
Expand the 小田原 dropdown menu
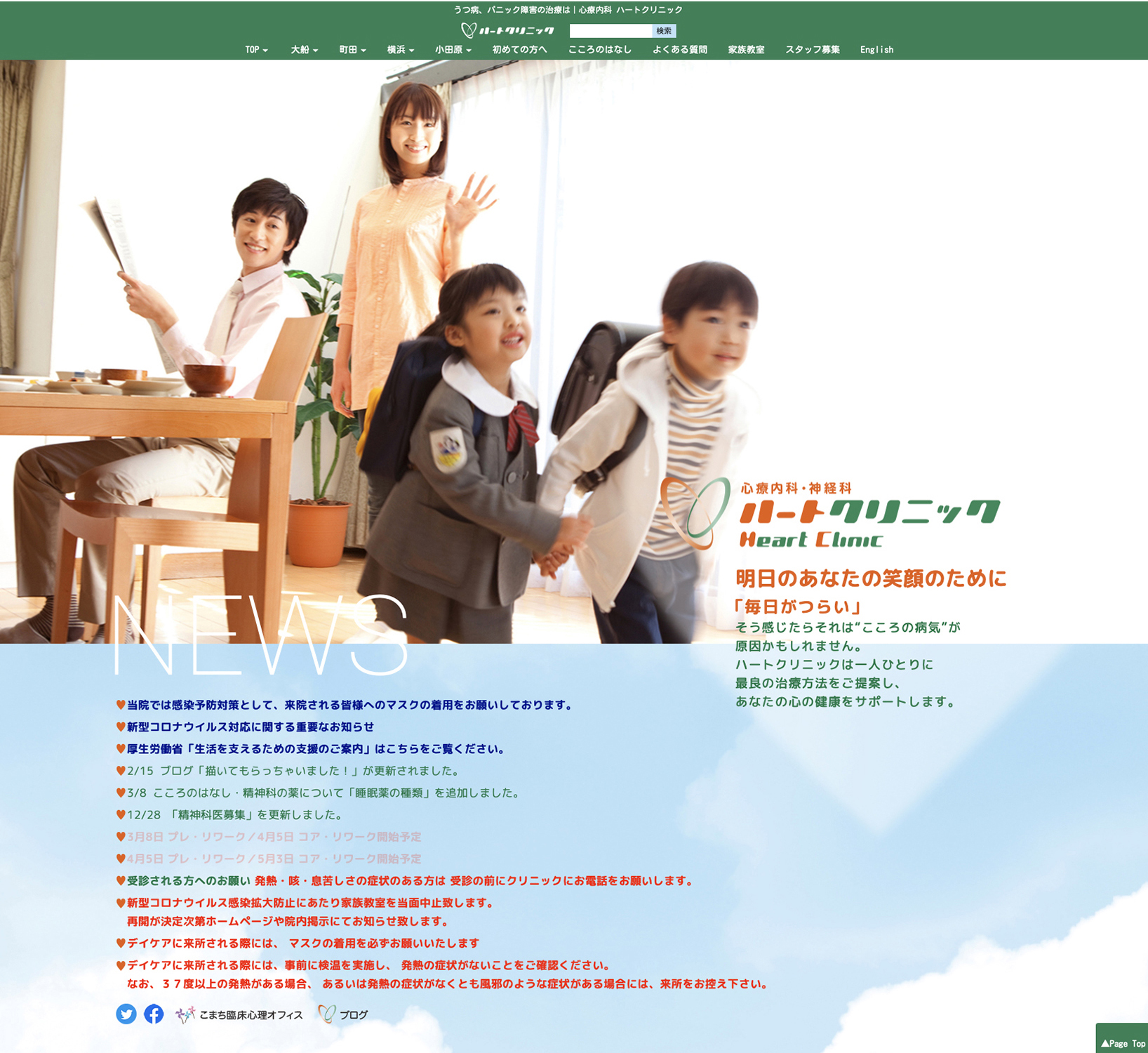[453, 50]
